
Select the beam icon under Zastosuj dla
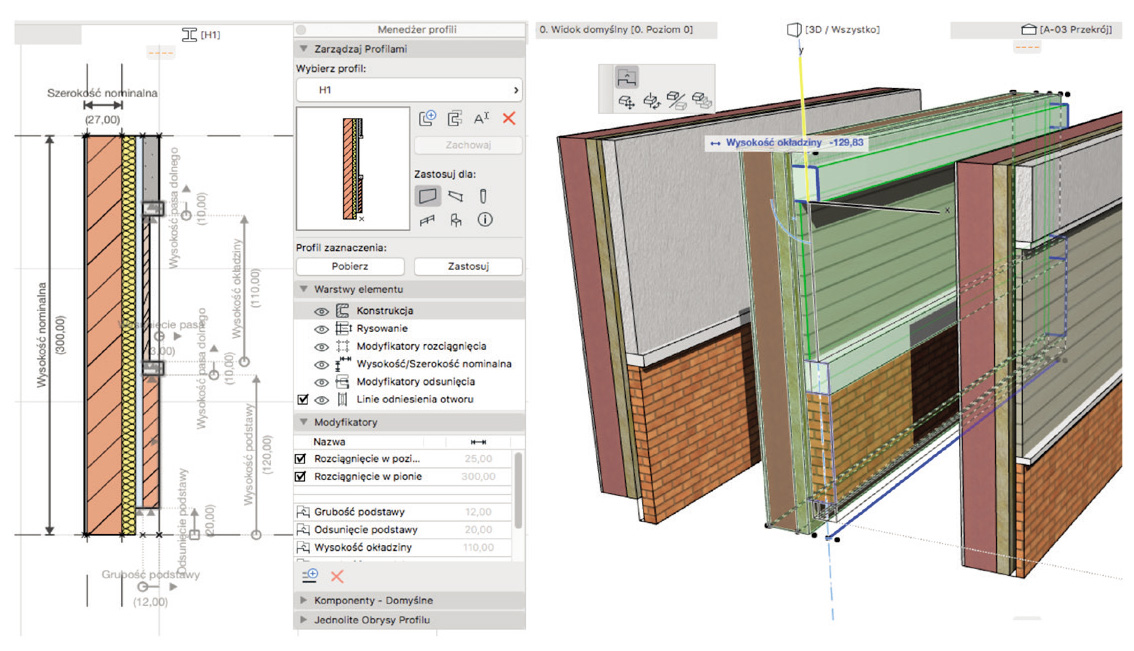[x=456, y=196]
